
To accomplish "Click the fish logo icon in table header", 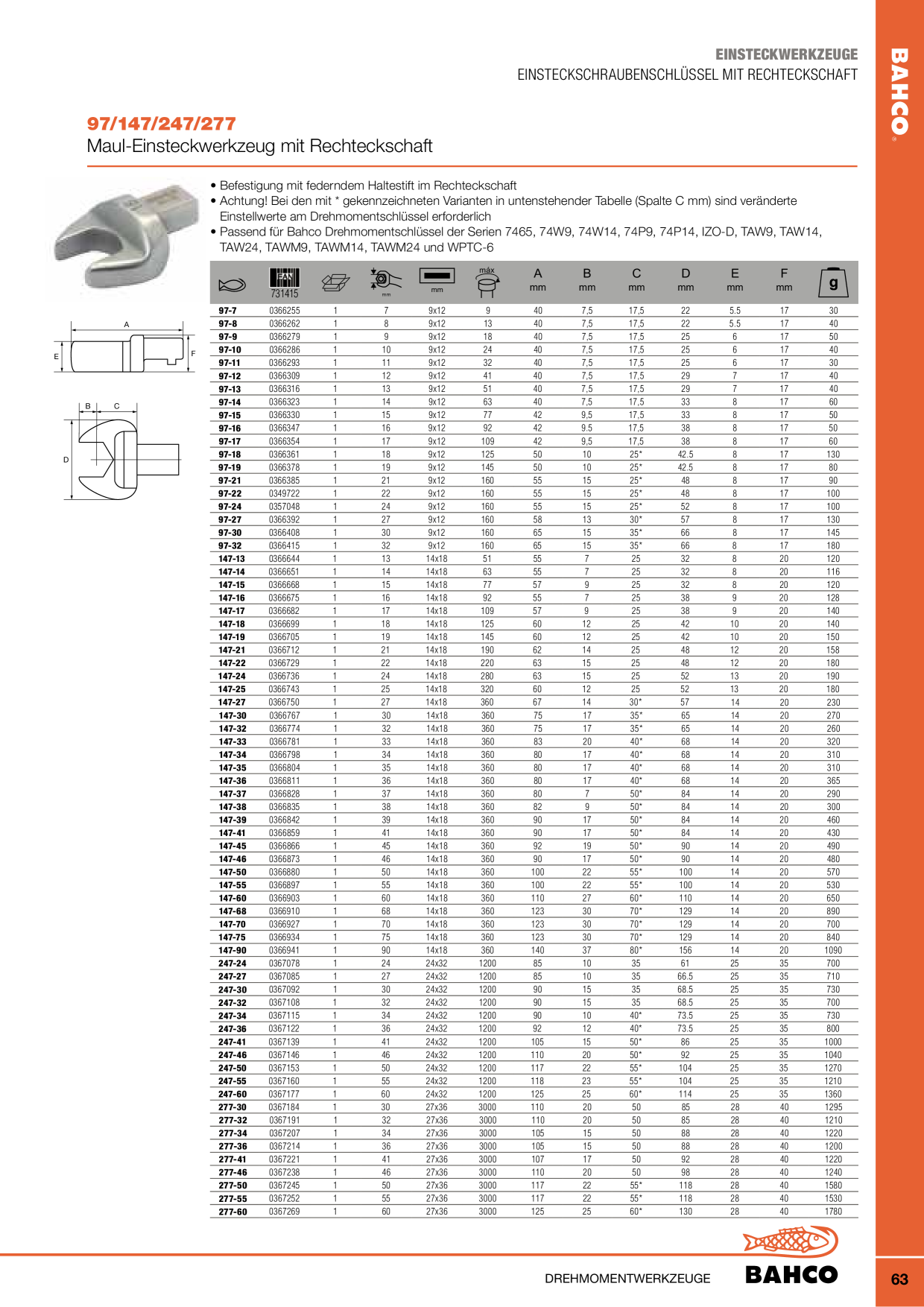I will coord(232,284).
